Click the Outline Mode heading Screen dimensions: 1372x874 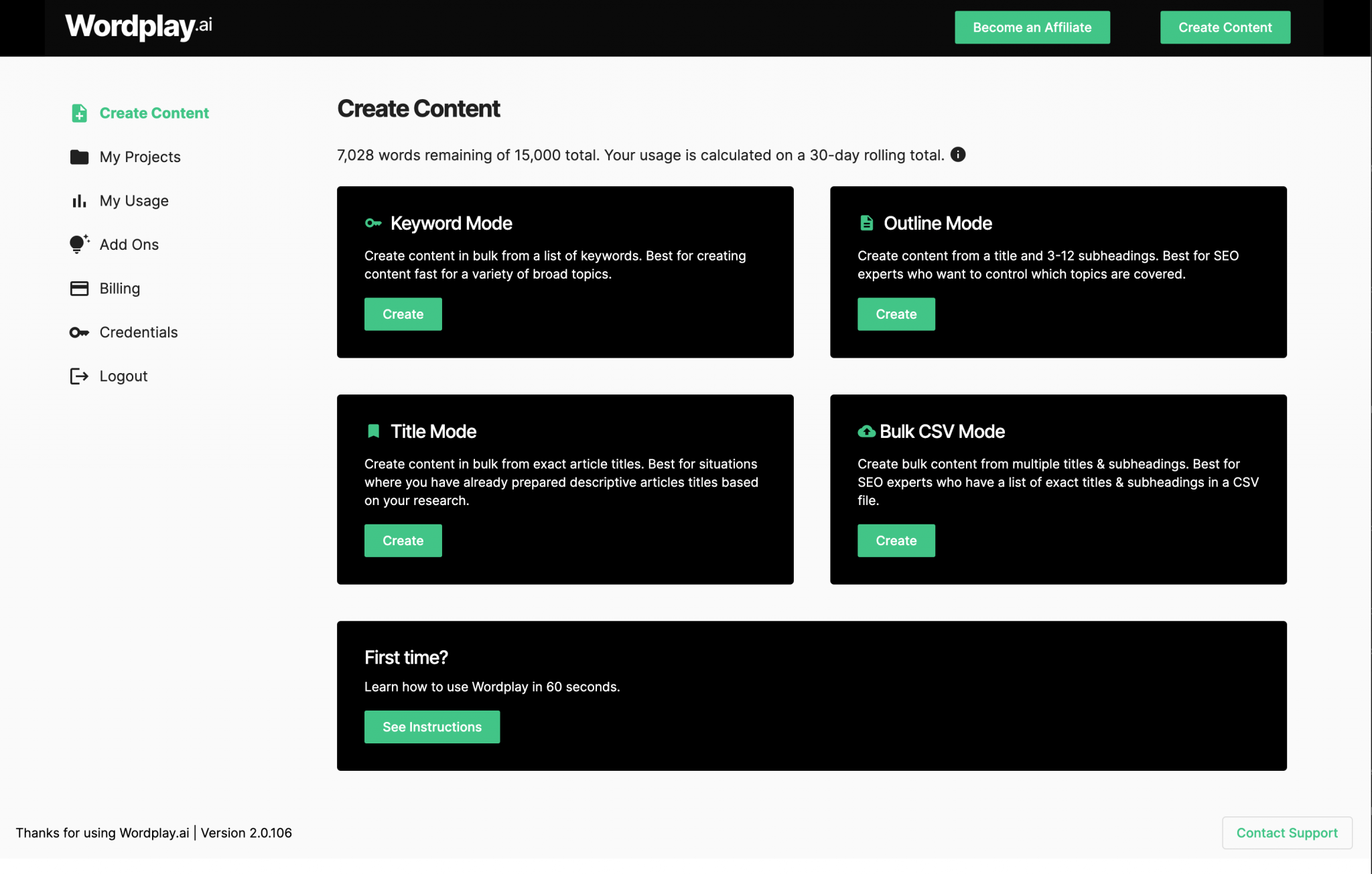point(937,223)
